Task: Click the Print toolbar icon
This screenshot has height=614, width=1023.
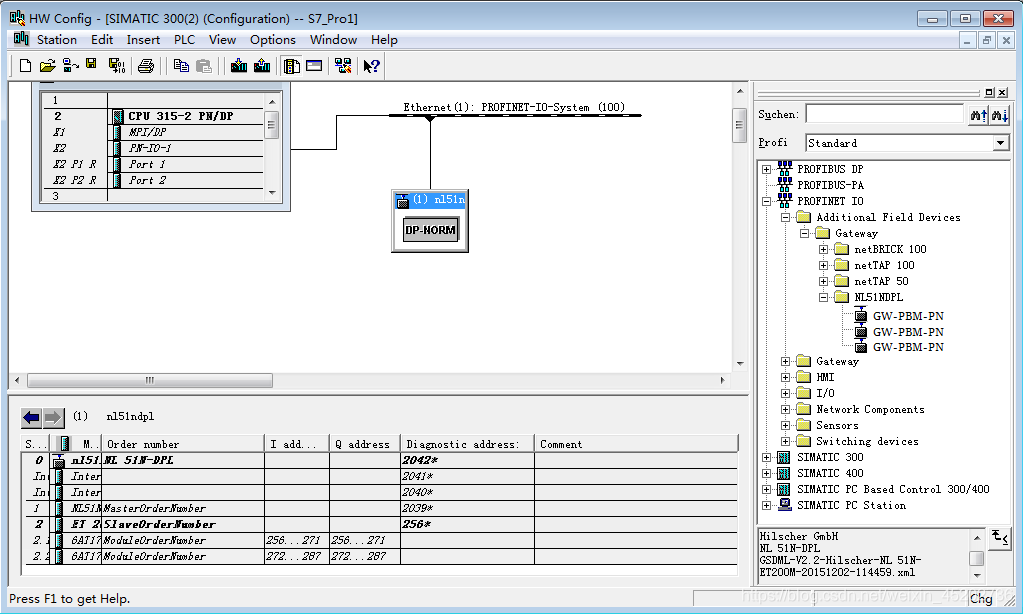Action: click(x=146, y=66)
